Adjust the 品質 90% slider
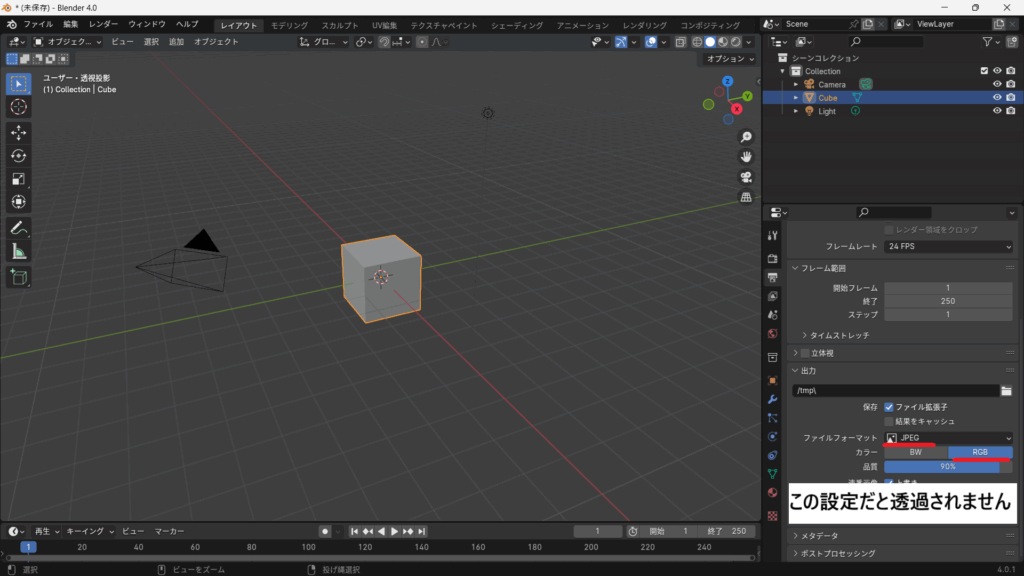 click(x=948, y=466)
